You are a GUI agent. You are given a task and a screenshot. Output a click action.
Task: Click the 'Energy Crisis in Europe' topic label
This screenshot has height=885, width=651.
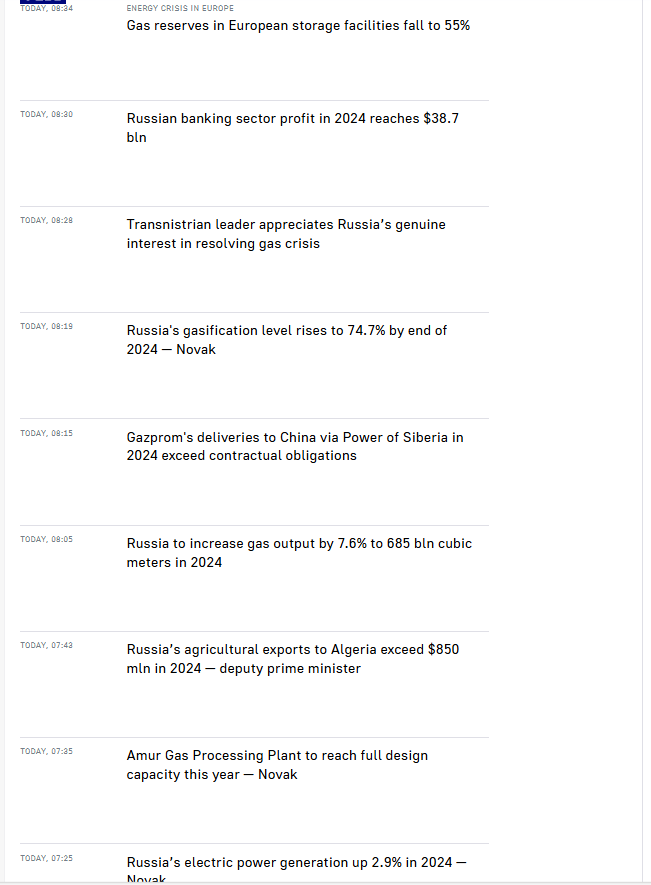180,8
